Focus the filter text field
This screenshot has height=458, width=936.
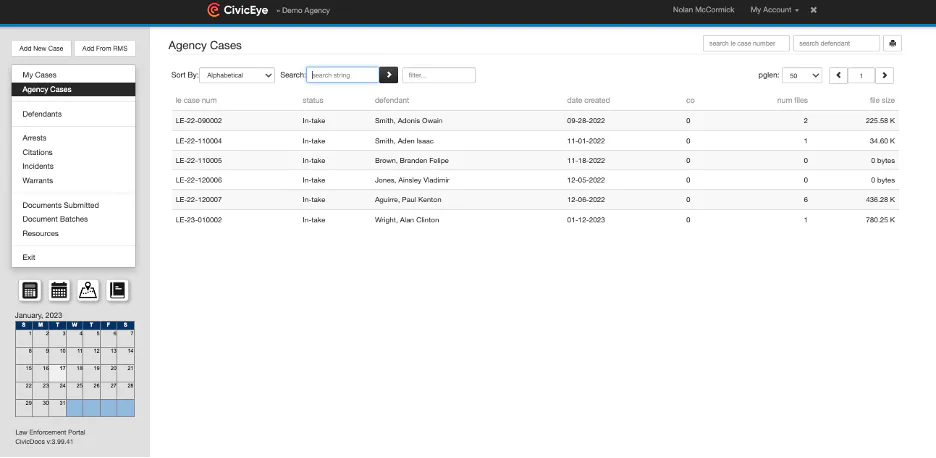click(x=439, y=75)
